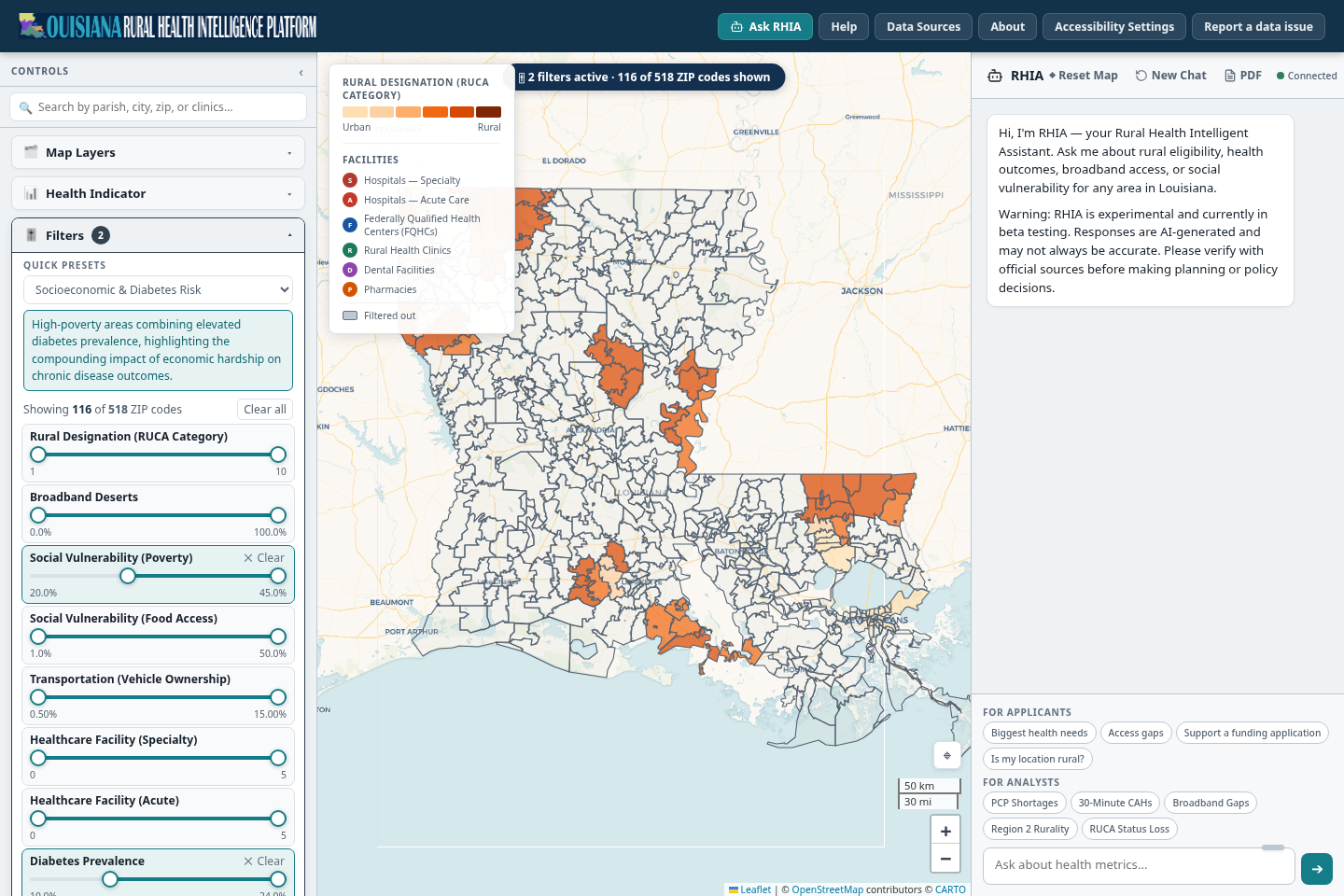1344x896 pixels.
Task: Click the RUCA Category slider maximum handle
Action: pyautogui.click(x=278, y=455)
